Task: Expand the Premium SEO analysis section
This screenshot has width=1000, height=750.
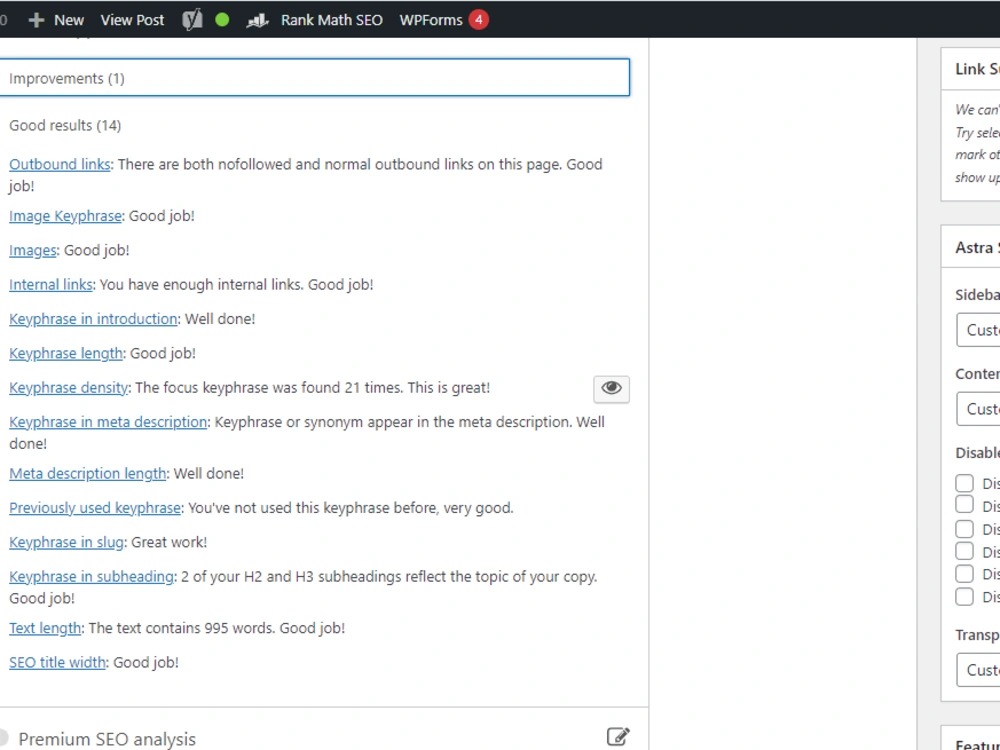Action: click(107, 739)
